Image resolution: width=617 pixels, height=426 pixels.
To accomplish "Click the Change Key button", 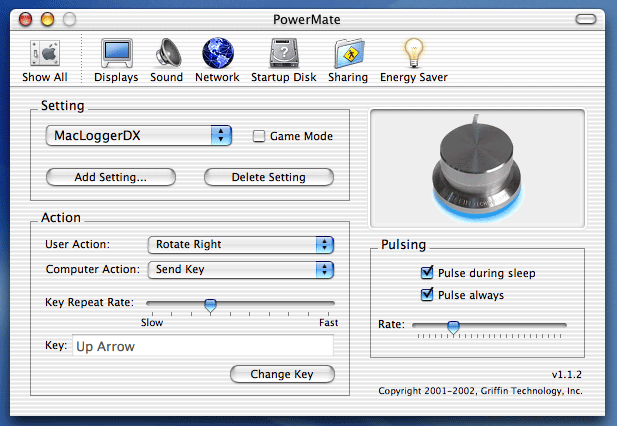I will tap(282, 374).
